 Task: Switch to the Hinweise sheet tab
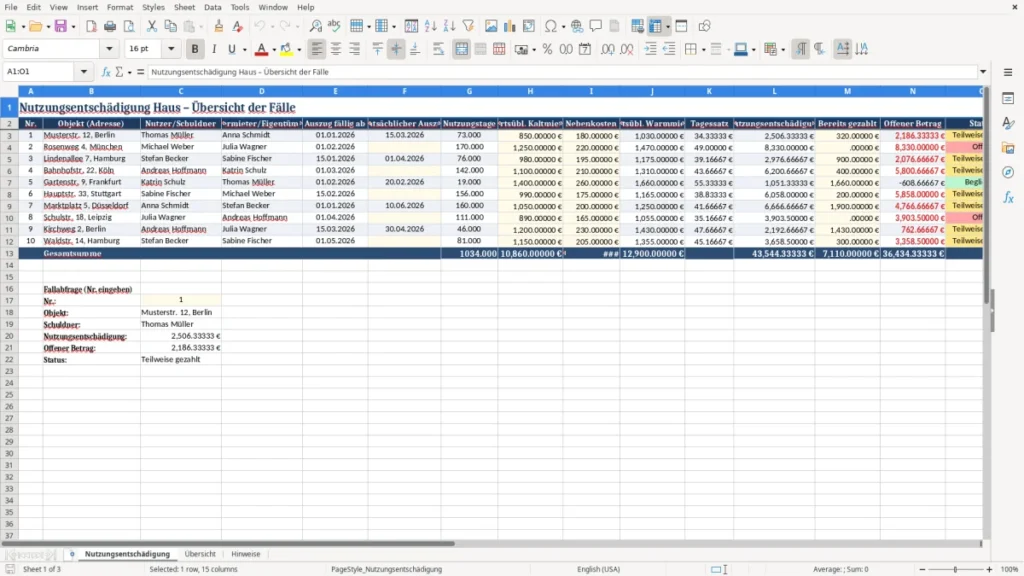[x=246, y=554]
